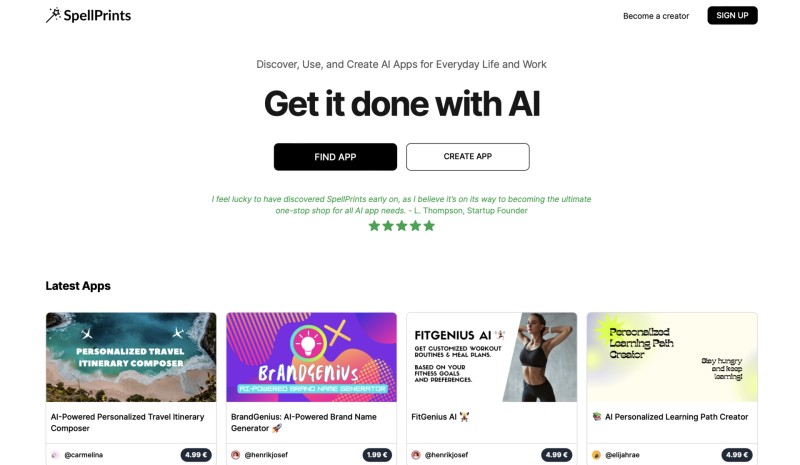Image resolution: width=800 pixels, height=465 pixels.
Task: Click the 1.99 € price badge on BrandGenius
Action: tap(377, 455)
